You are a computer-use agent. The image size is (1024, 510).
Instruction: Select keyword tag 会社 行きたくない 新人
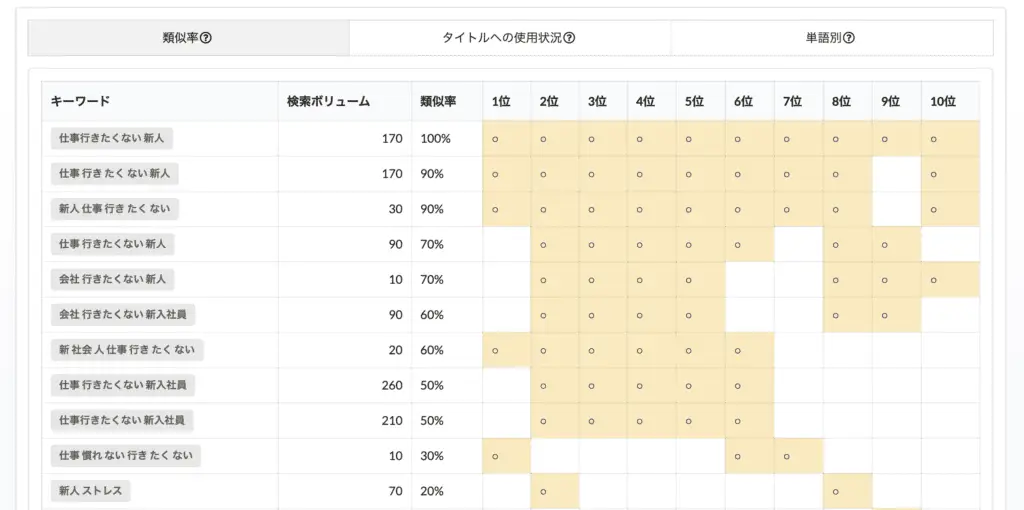pyautogui.click(x=112, y=279)
